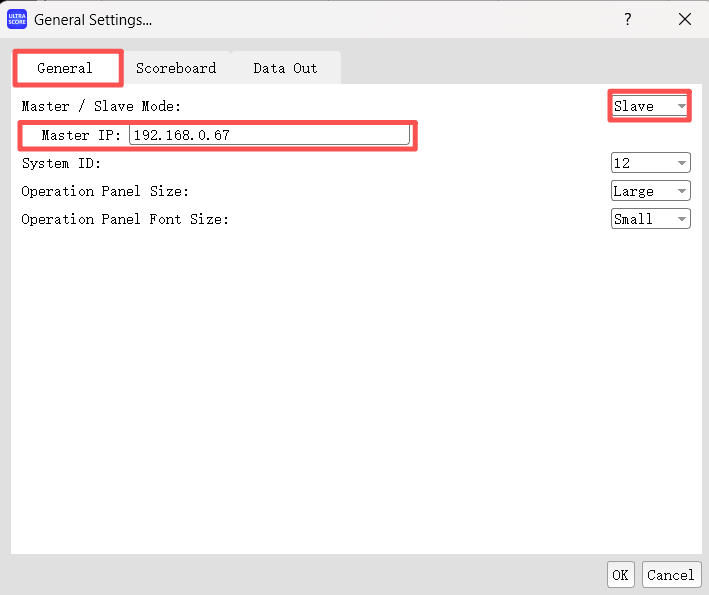709x595 pixels.
Task: Open the Master / Slave Mode dropdown
Action: [649, 106]
